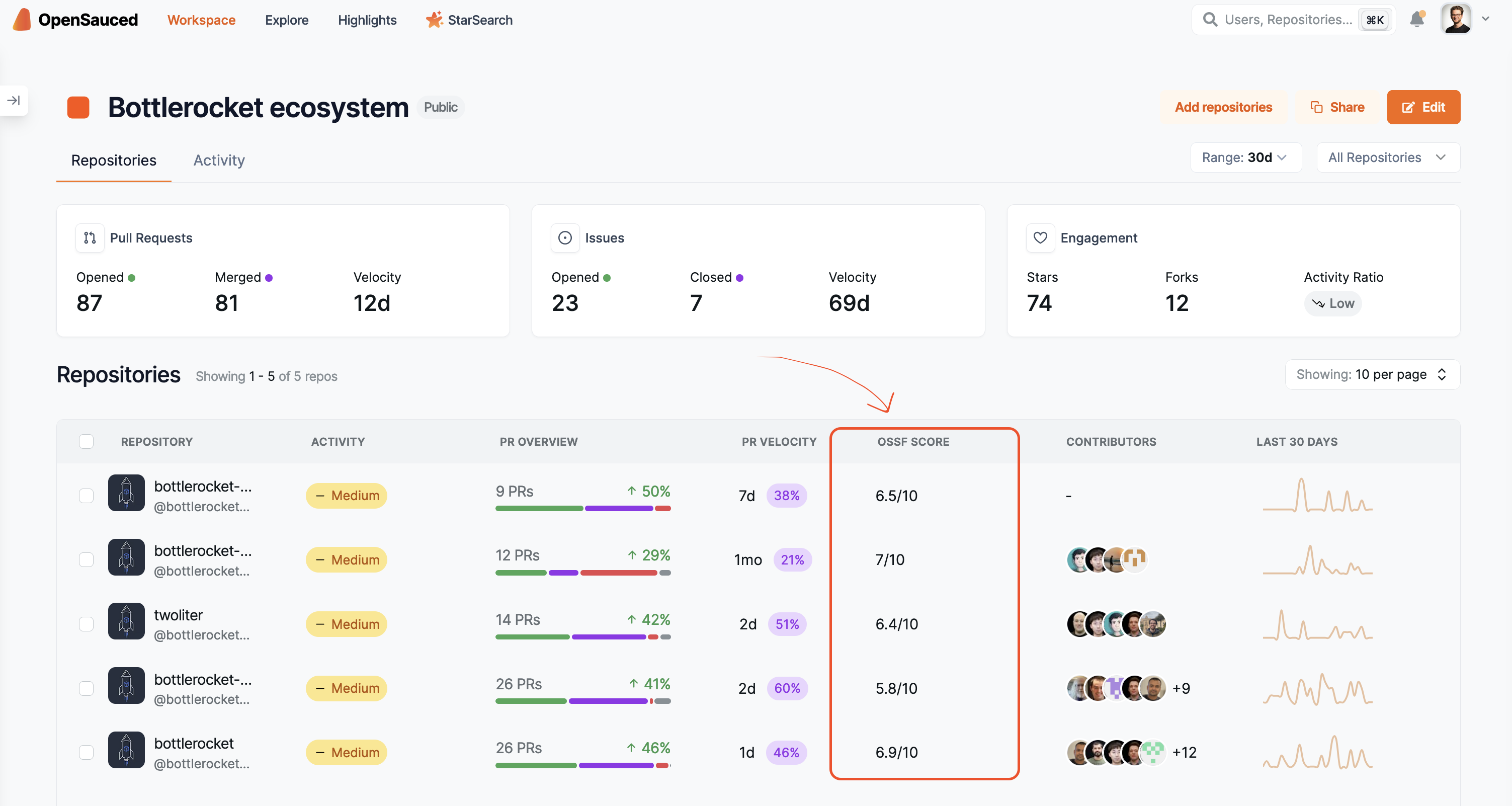The width and height of the screenshot is (1512, 806).
Task: Click the Add repositories button
Action: coord(1223,107)
